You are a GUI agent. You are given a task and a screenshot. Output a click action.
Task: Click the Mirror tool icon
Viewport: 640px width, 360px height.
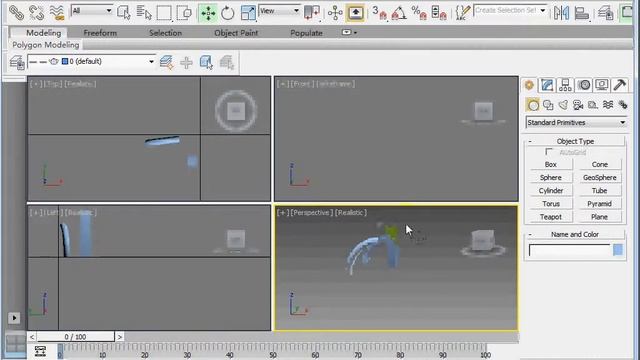tap(562, 13)
